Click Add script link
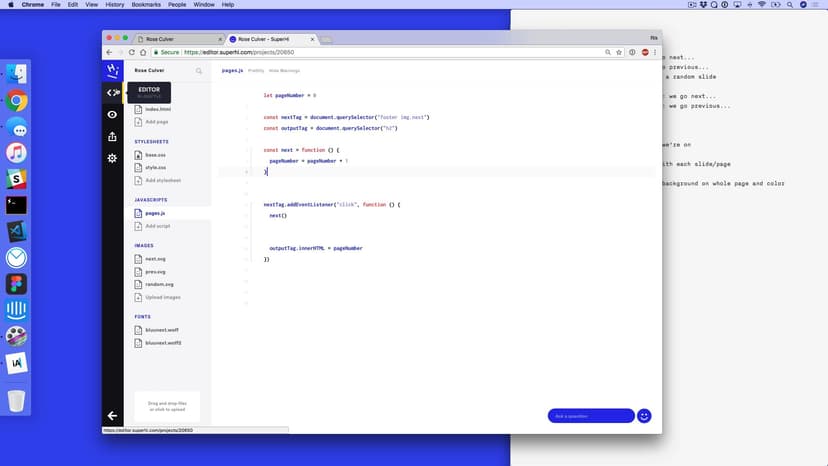This screenshot has width=828, height=466. 157,226
